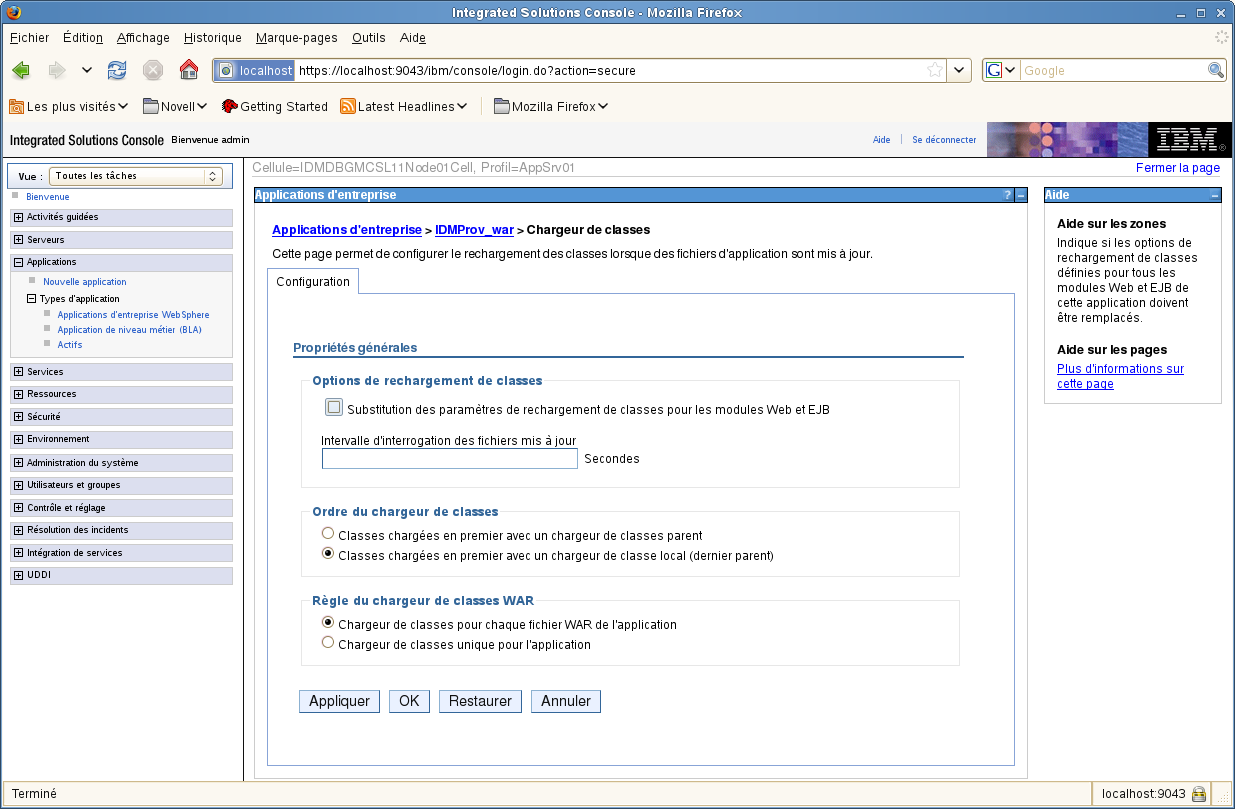Click the Appliquer button
Viewport: 1235px width, 809px height.
(339, 702)
